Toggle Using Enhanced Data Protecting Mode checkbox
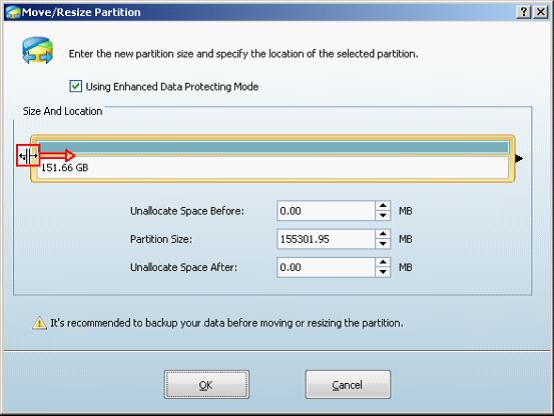554x416 pixels. (76, 86)
